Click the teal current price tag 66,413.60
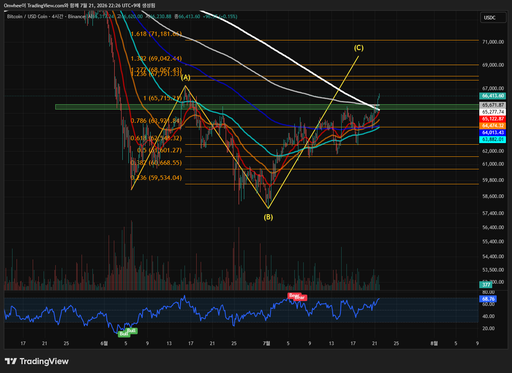This screenshot has height=373, width=512. [x=493, y=96]
